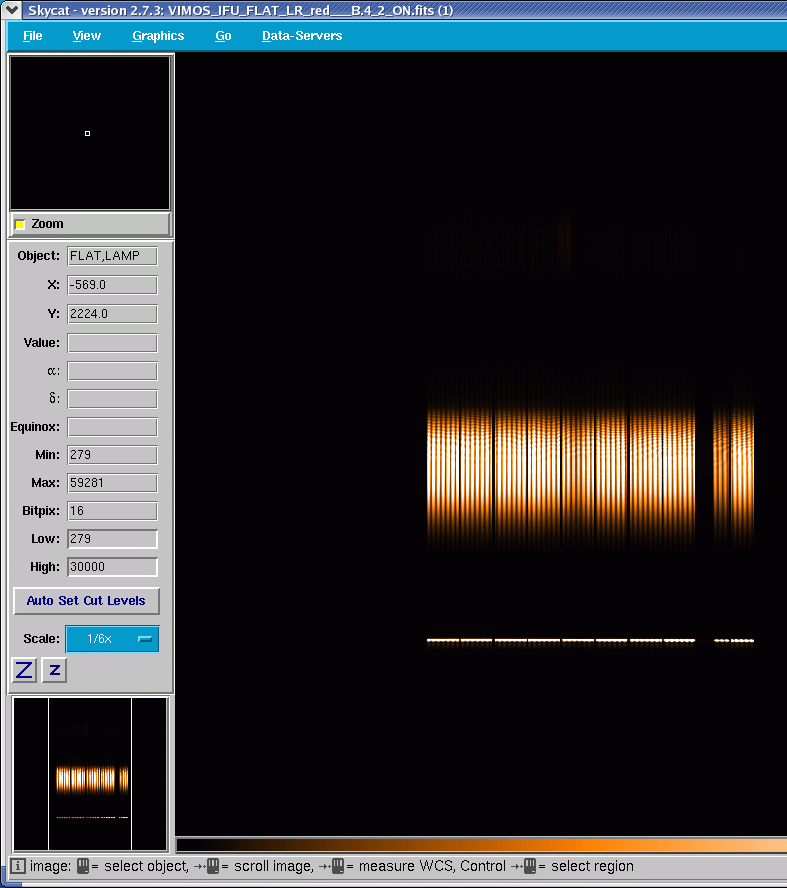Screen dimensions: 787x888
Task: Click the declination delta field
Action: (112, 399)
